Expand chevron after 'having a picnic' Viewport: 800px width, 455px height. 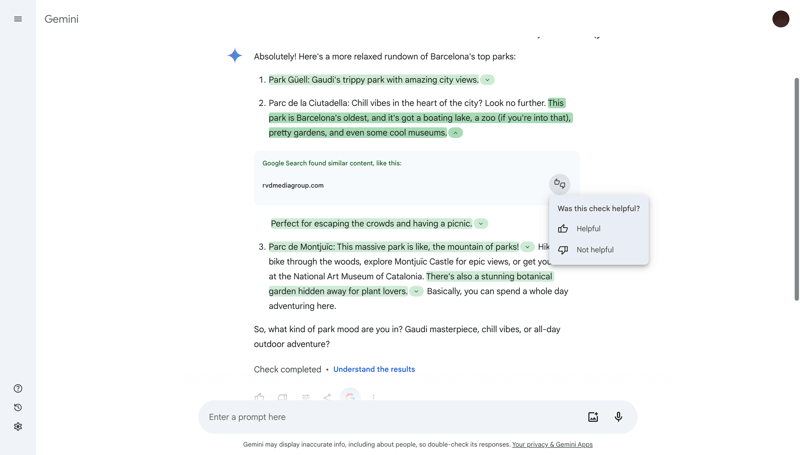[x=481, y=224]
